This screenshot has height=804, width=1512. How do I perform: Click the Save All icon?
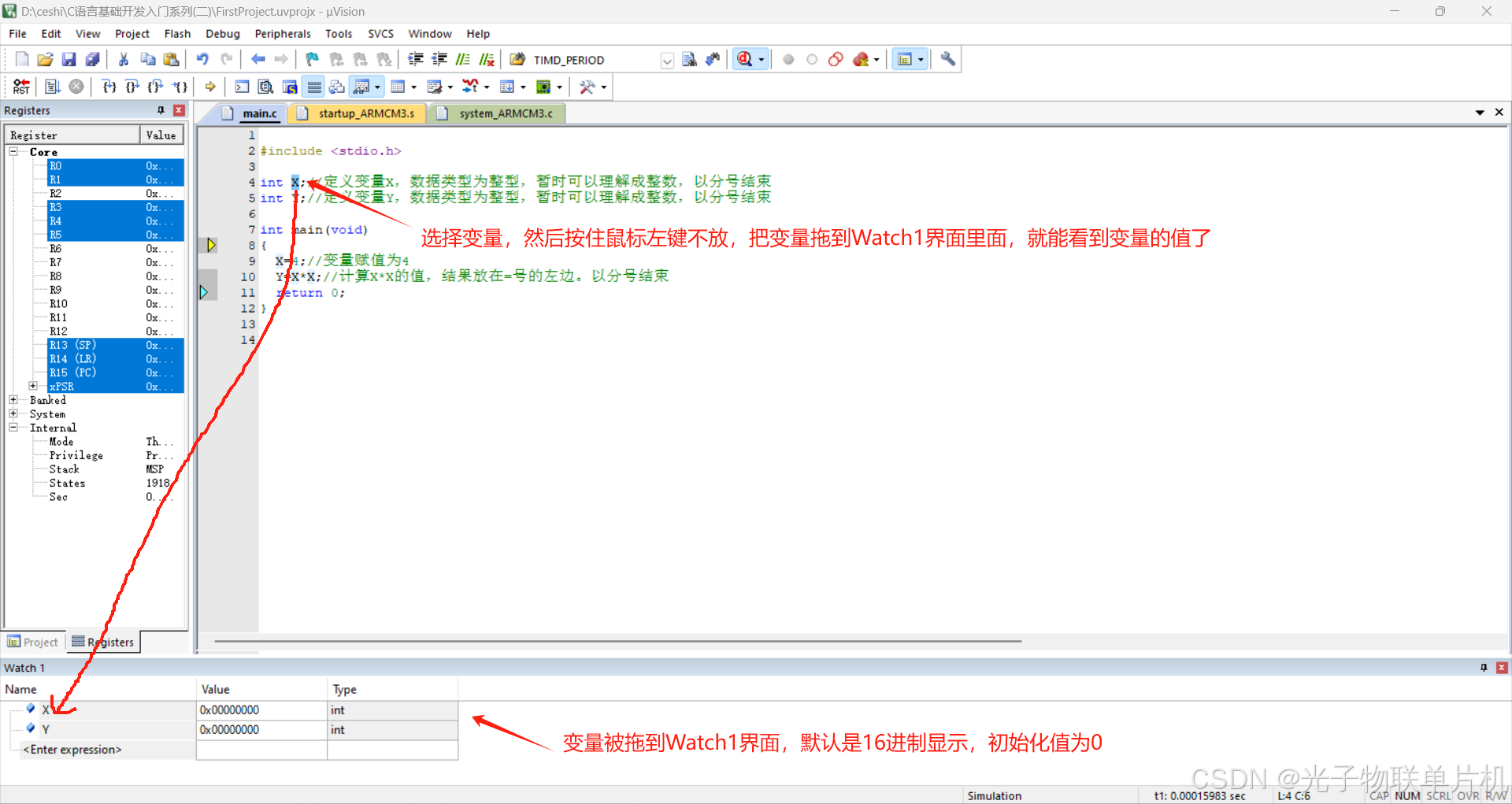coord(93,60)
